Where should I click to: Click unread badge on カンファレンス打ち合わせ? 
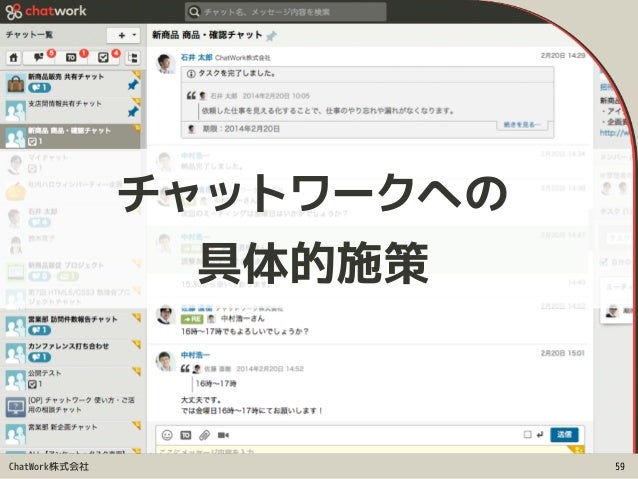39,357
